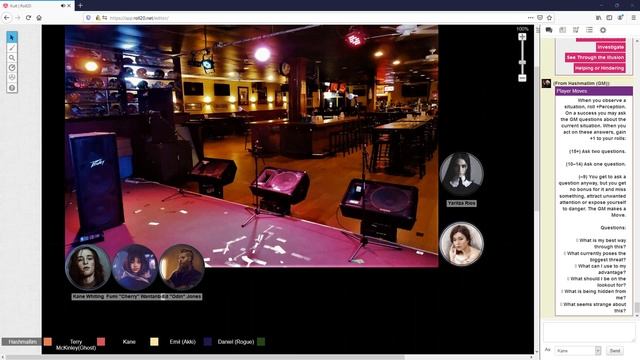Select the unnamed woman token below Yaritza
Viewport: 640px width, 360px height.
461,244
